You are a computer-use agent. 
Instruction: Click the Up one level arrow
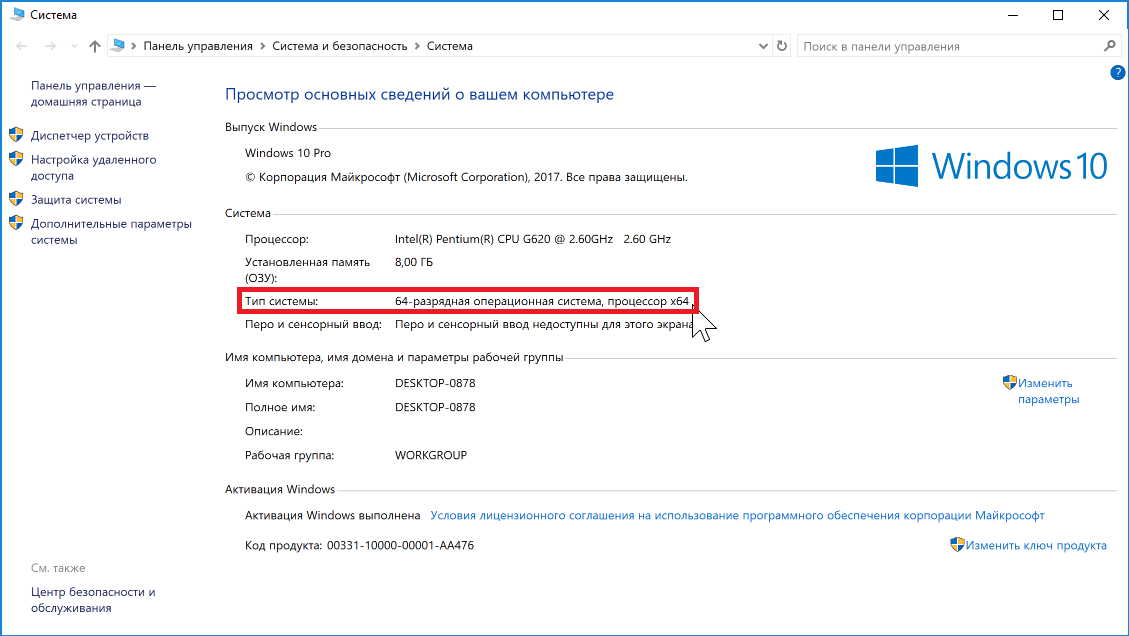[x=95, y=46]
